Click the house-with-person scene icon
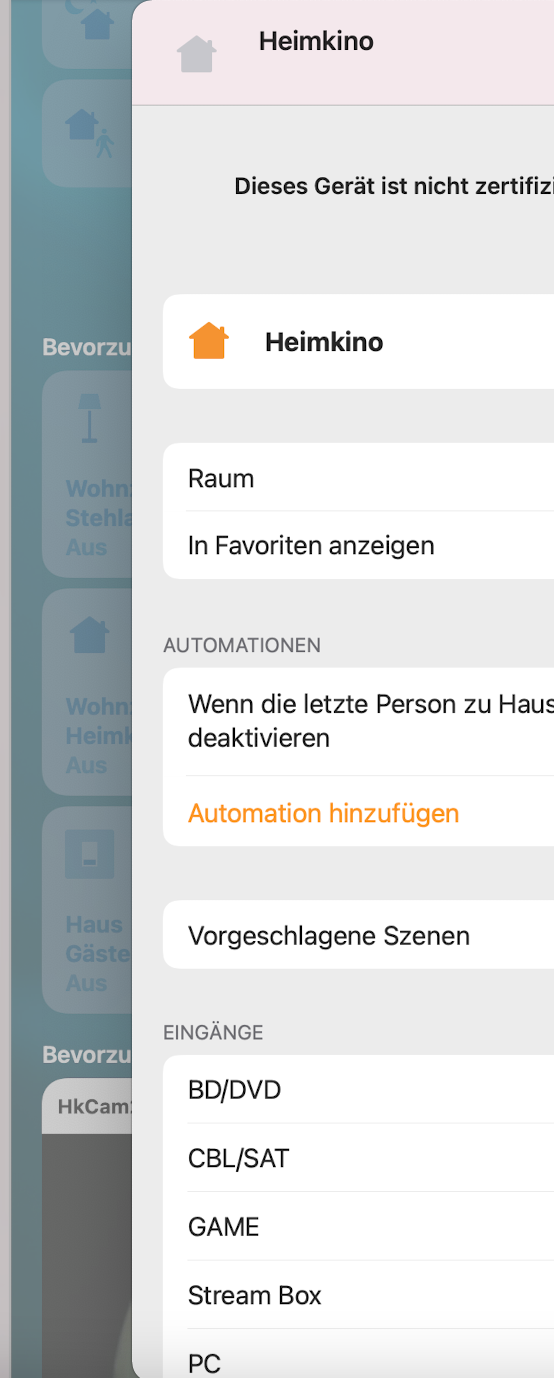 (x=89, y=133)
